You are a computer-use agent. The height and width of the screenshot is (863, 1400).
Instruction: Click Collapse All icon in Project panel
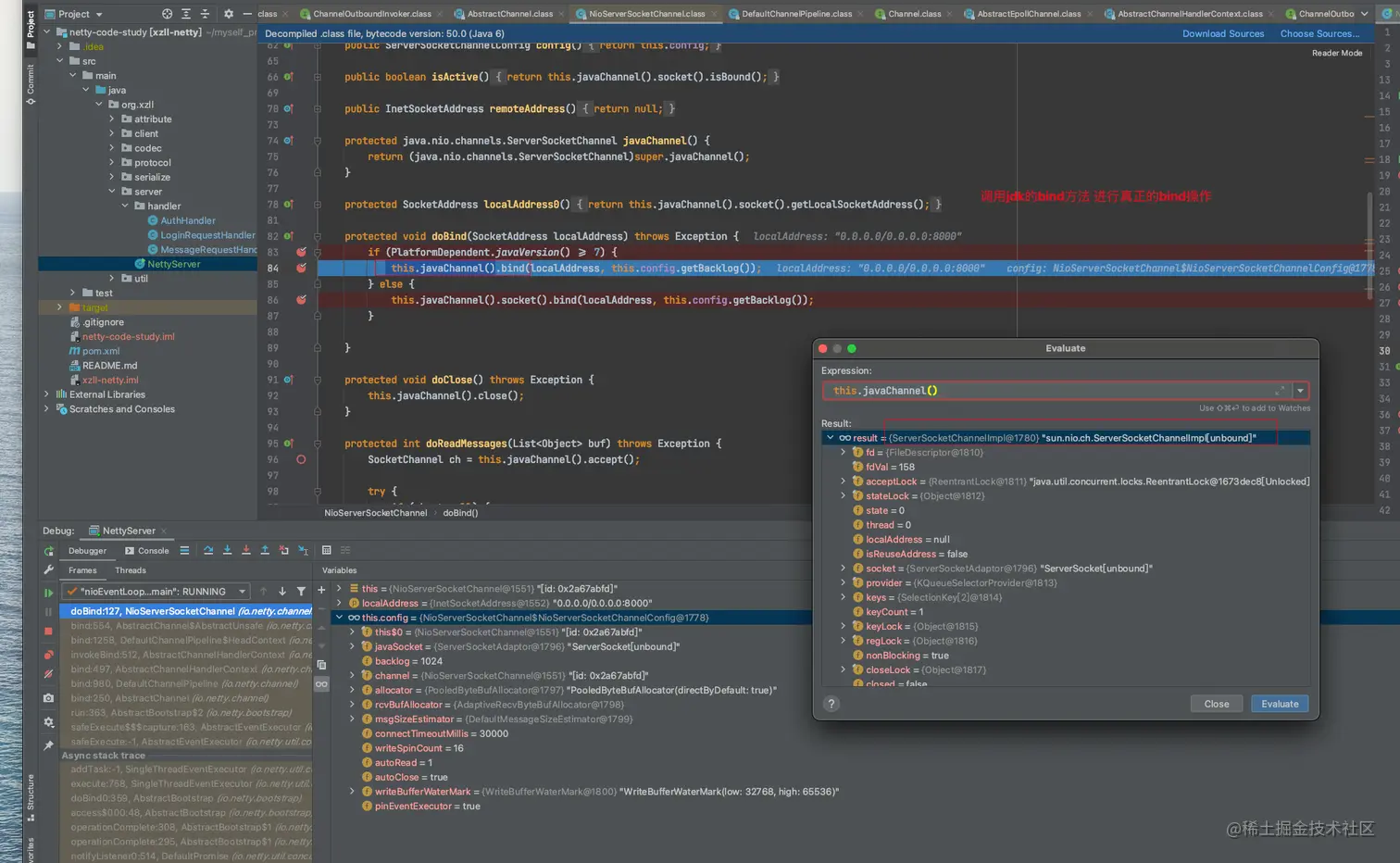(206, 14)
